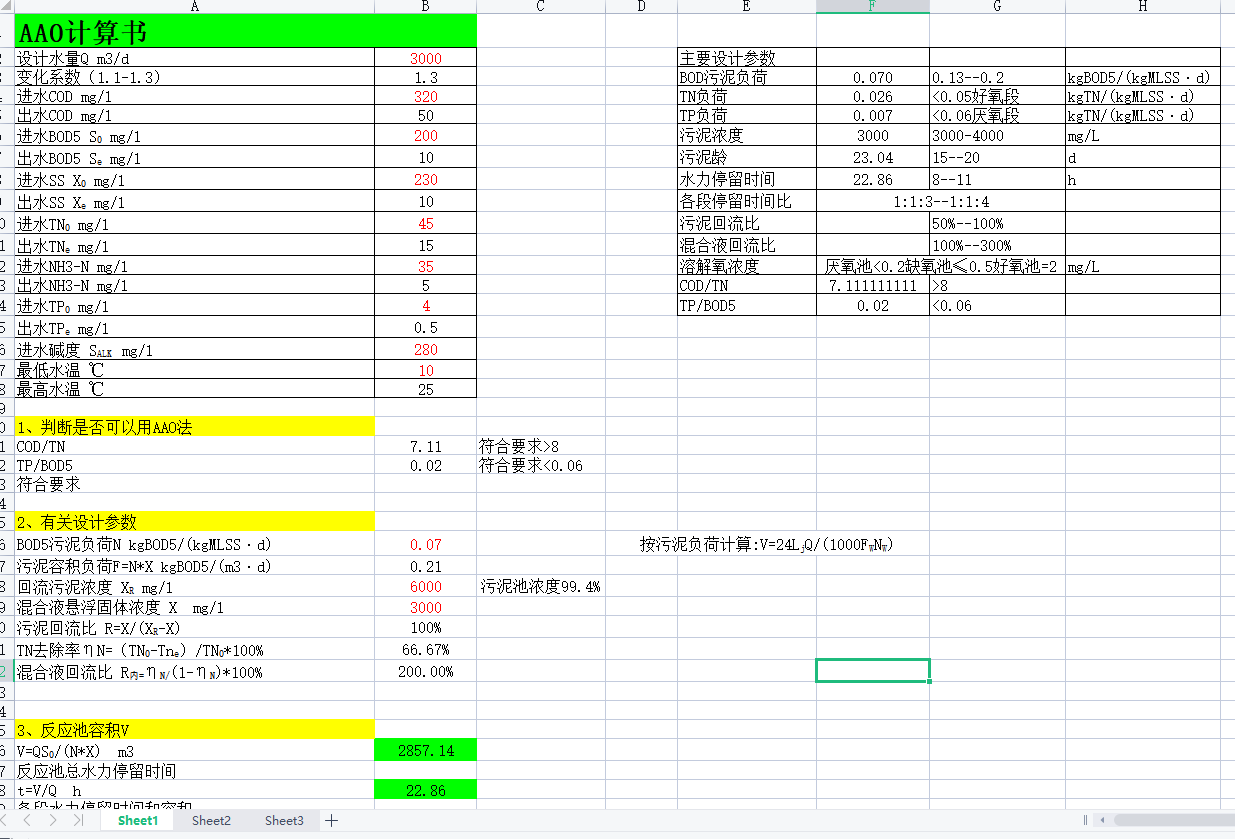Select the red value 3000 for 设计水量Q
This screenshot has height=839, width=1235.
click(424, 57)
